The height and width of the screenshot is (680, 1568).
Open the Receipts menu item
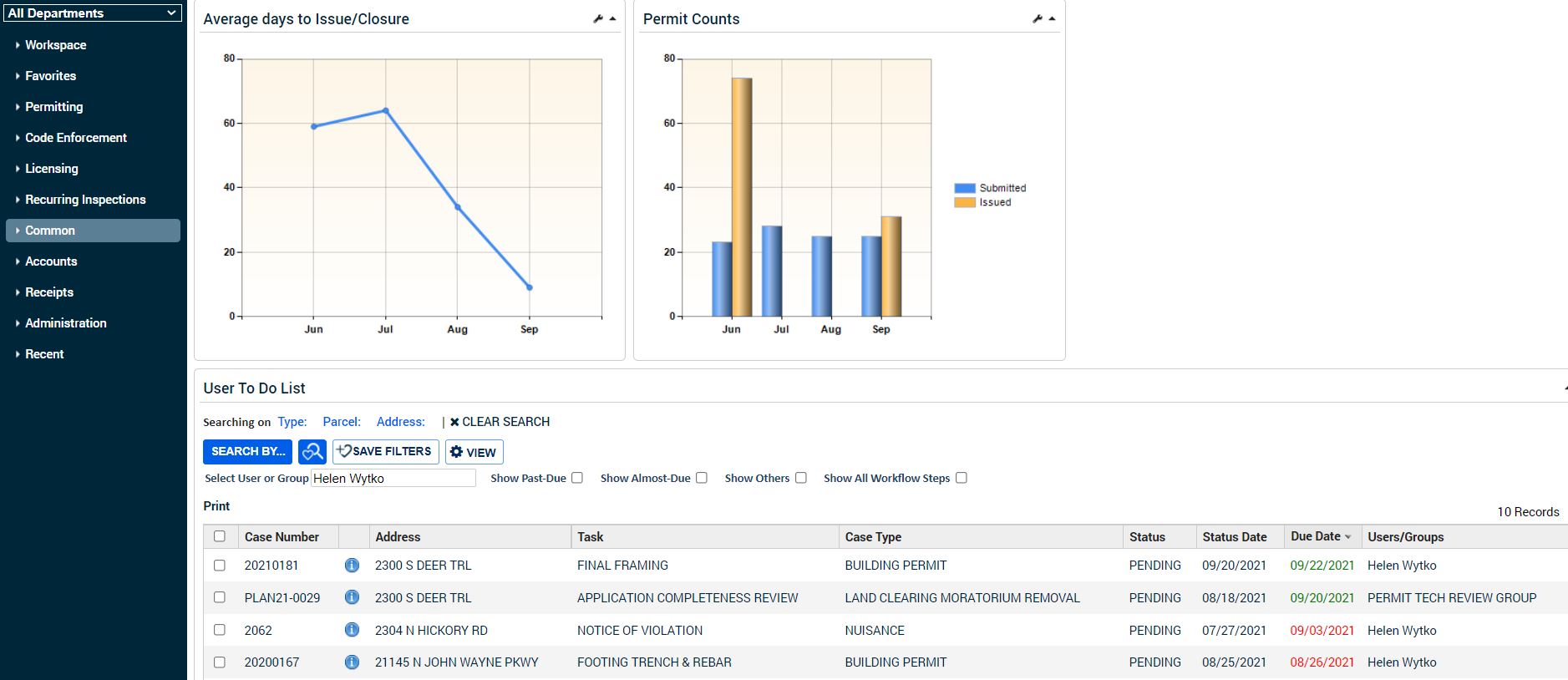(x=49, y=292)
